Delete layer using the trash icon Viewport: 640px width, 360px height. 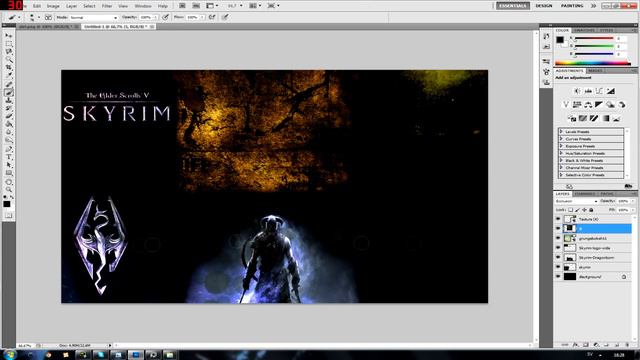pyautogui.click(x=627, y=345)
